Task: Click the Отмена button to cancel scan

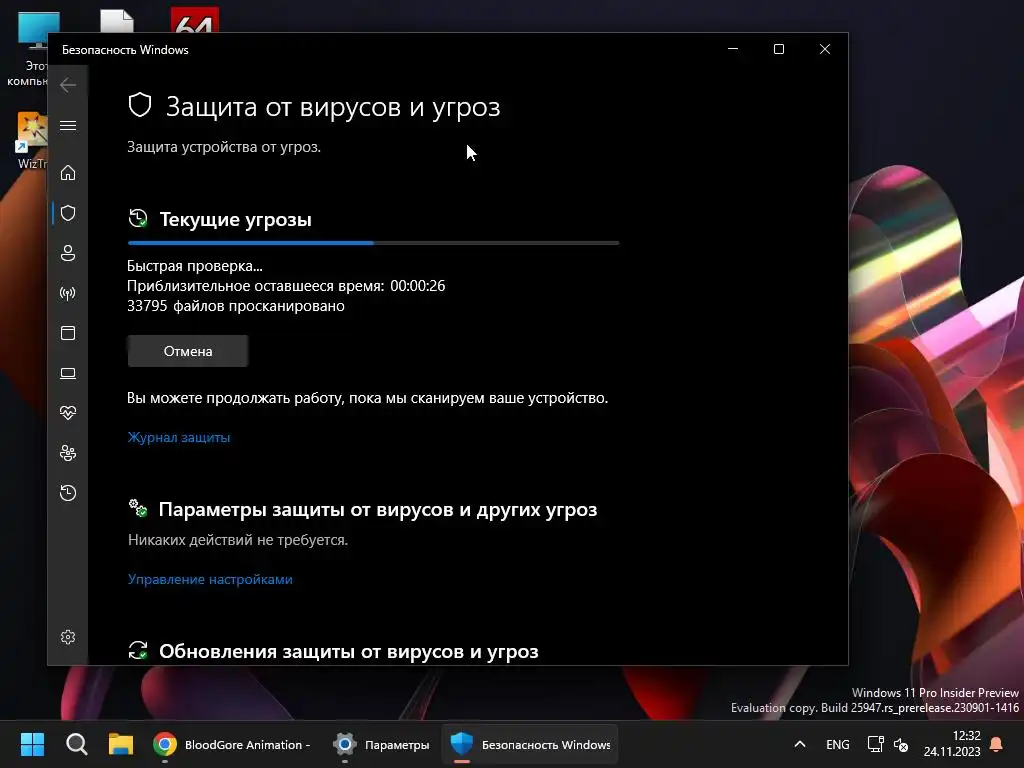Action: coord(188,351)
